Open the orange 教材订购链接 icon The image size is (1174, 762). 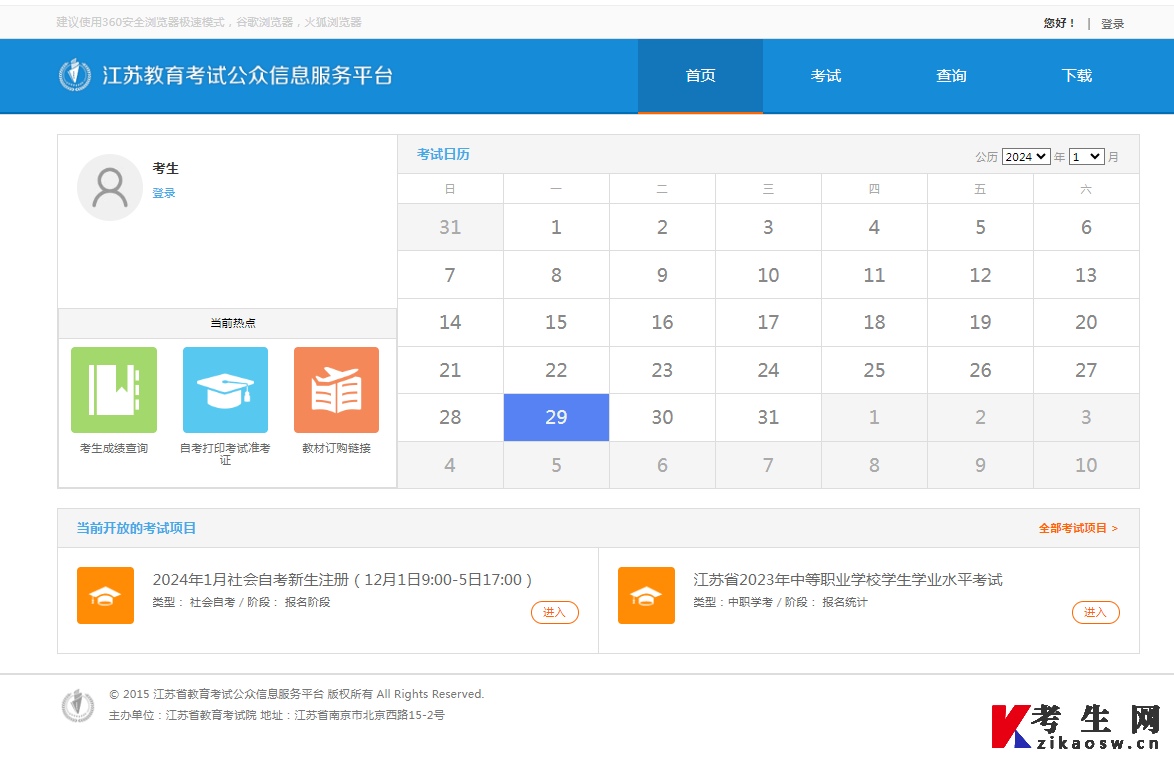(336, 390)
